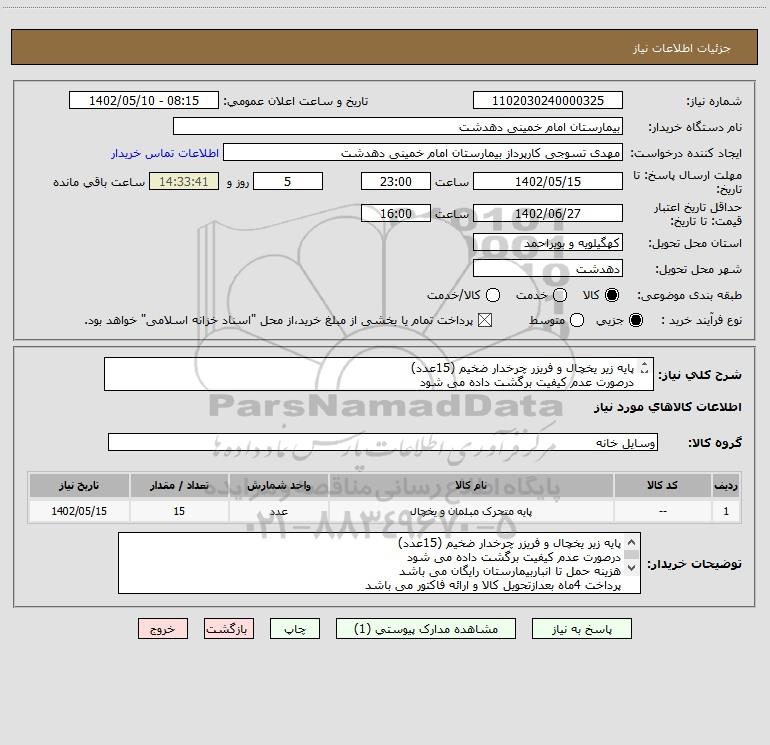Click the توضیحات خریدار text area
Viewport: 770px width, 745px height.
click(x=379, y=563)
